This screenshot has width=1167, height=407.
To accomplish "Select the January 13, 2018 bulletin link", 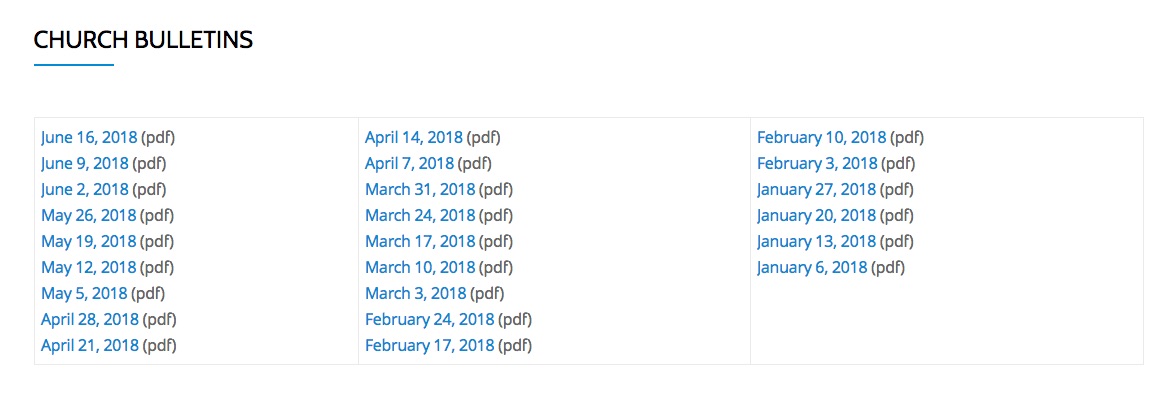I will pos(816,242).
